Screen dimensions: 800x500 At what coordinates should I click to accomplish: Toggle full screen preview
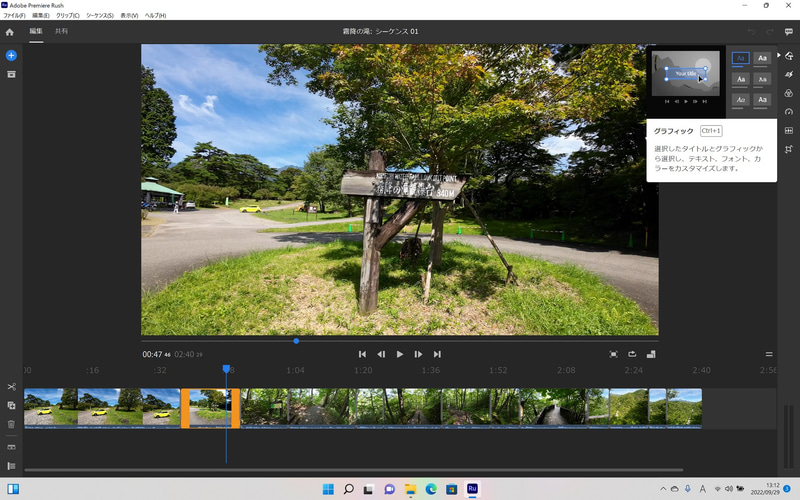(x=613, y=354)
